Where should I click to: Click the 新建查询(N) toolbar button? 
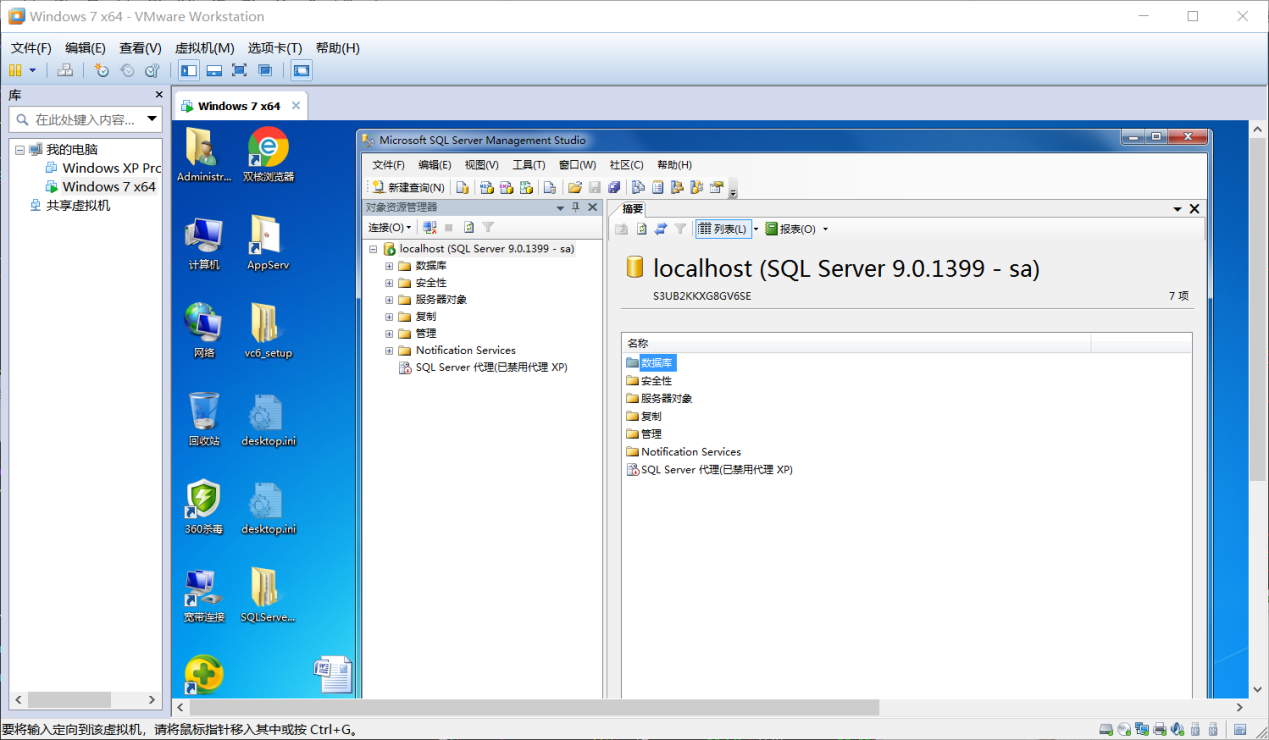[408, 187]
